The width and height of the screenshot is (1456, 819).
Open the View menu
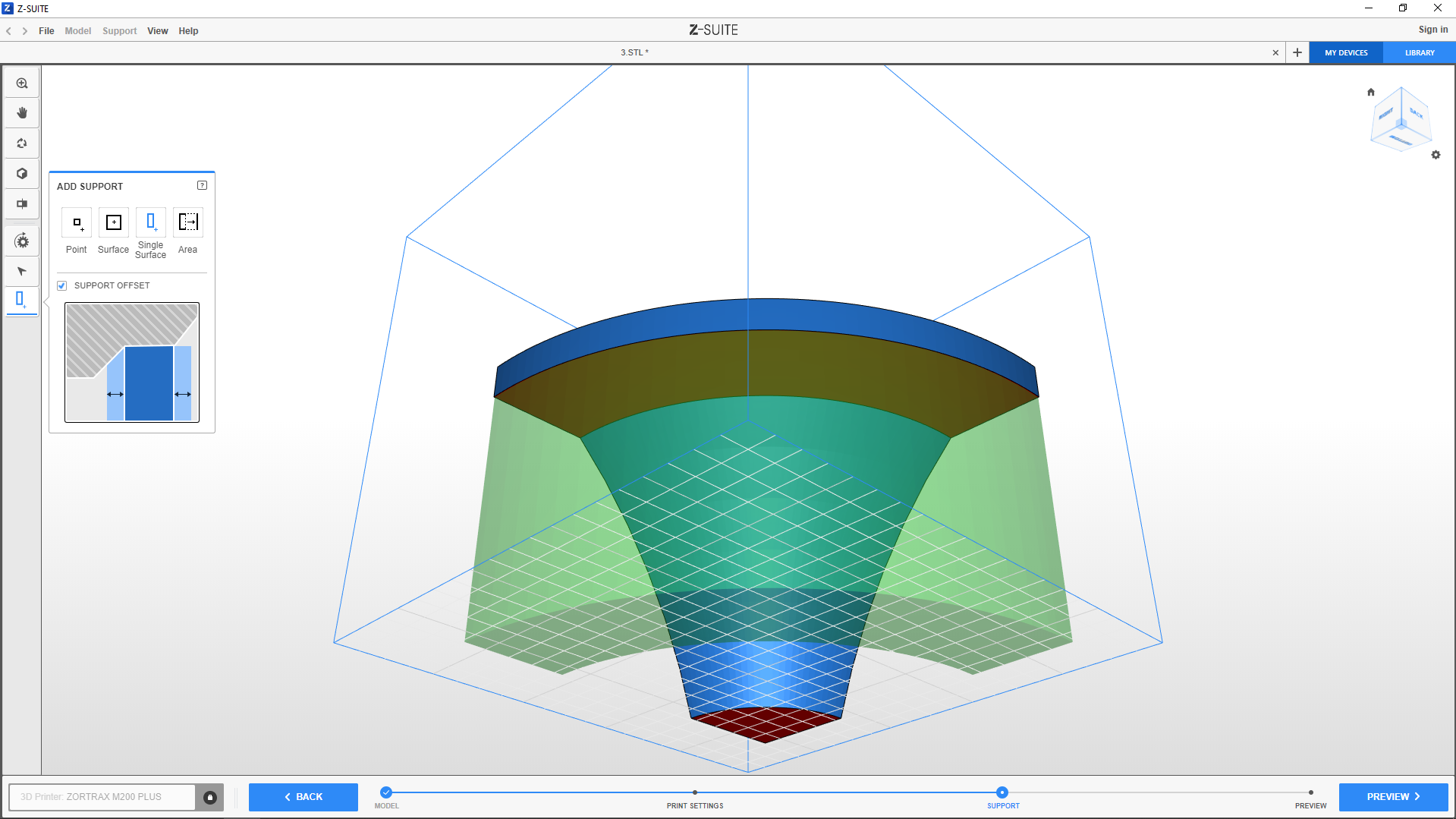158,31
